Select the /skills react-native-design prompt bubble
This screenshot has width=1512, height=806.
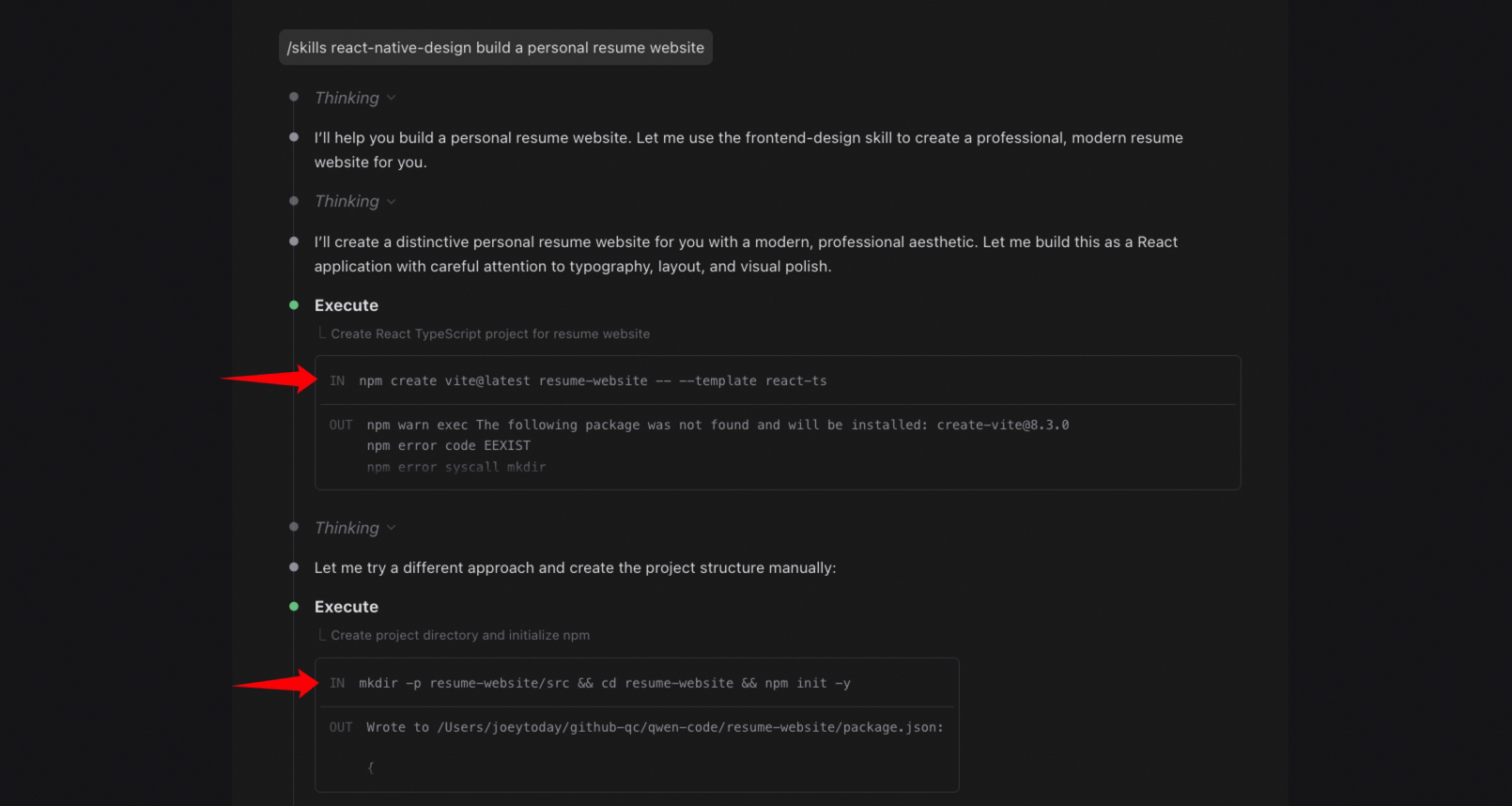(495, 48)
